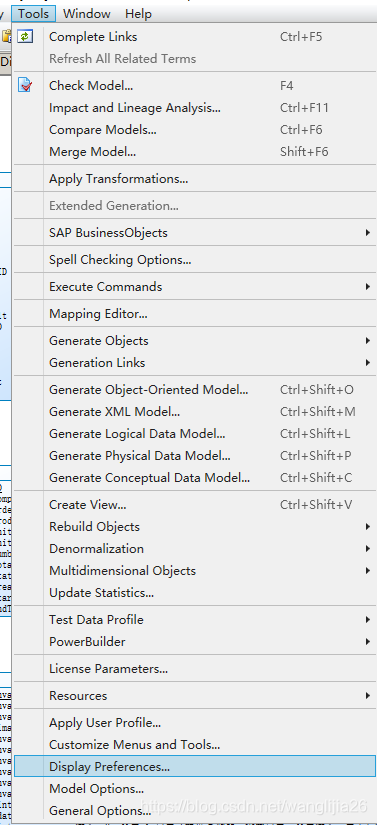Viewport: 377px width, 825px height.
Task: Expand the Denormalization submenu
Action: [195, 549]
